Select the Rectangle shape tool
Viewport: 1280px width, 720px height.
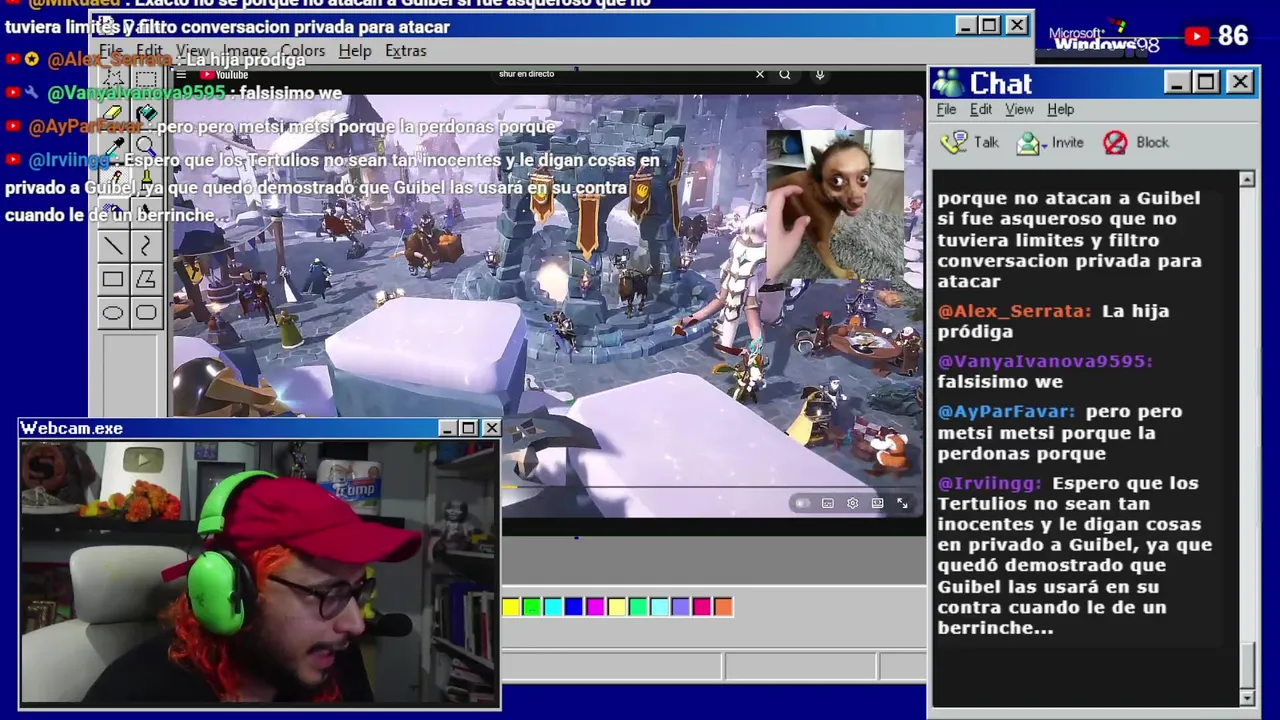(113, 280)
